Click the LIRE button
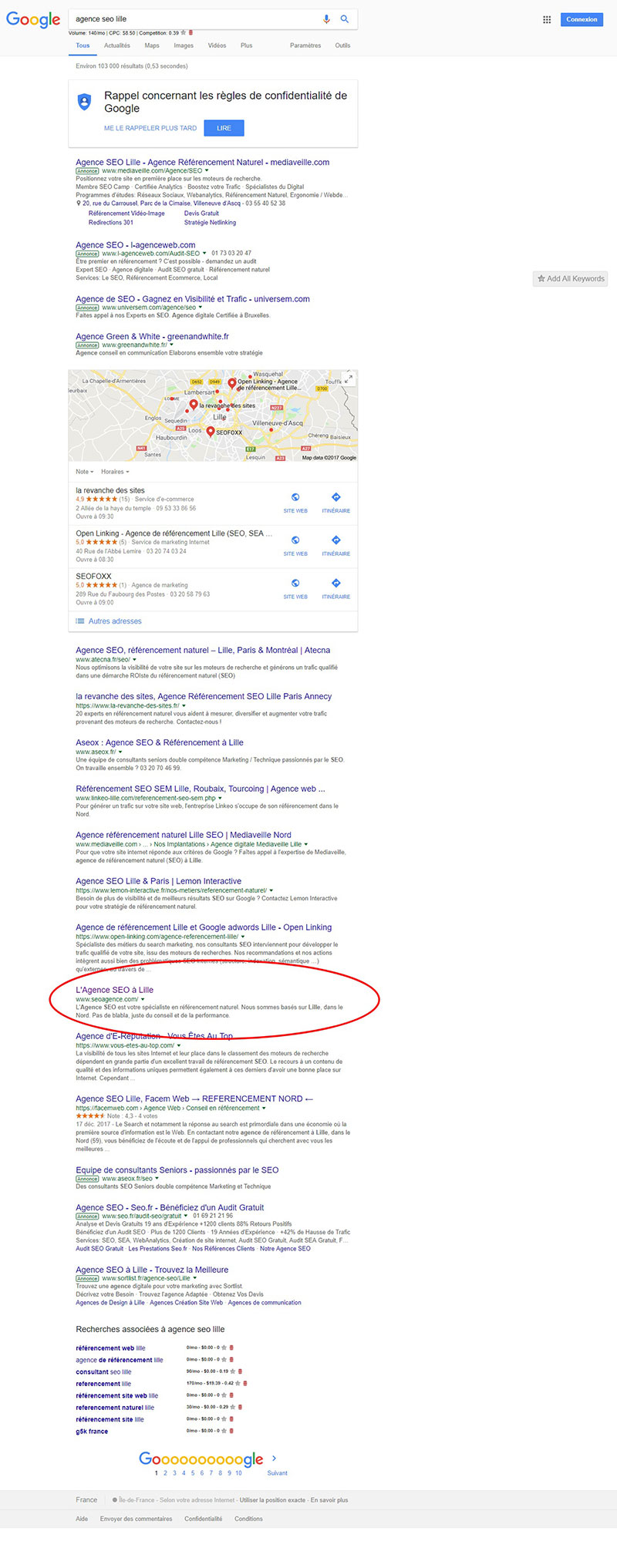The width and height of the screenshot is (617, 1568). tap(224, 128)
